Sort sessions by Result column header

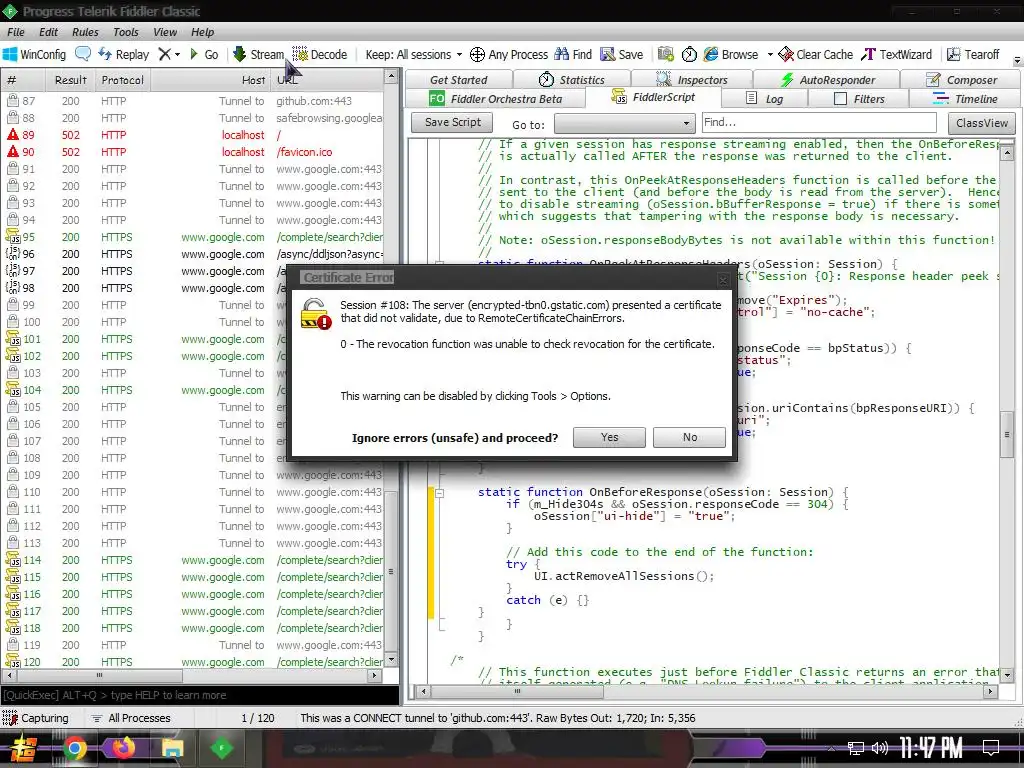coord(70,80)
